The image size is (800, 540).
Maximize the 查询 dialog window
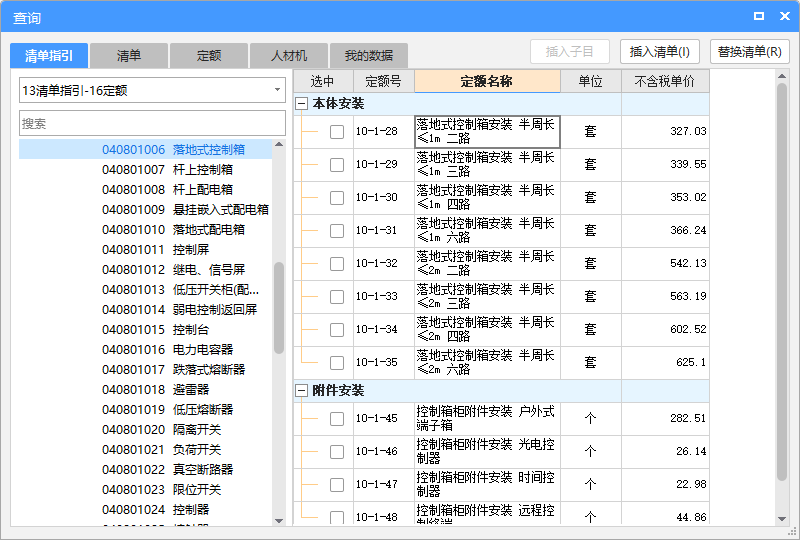click(759, 16)
